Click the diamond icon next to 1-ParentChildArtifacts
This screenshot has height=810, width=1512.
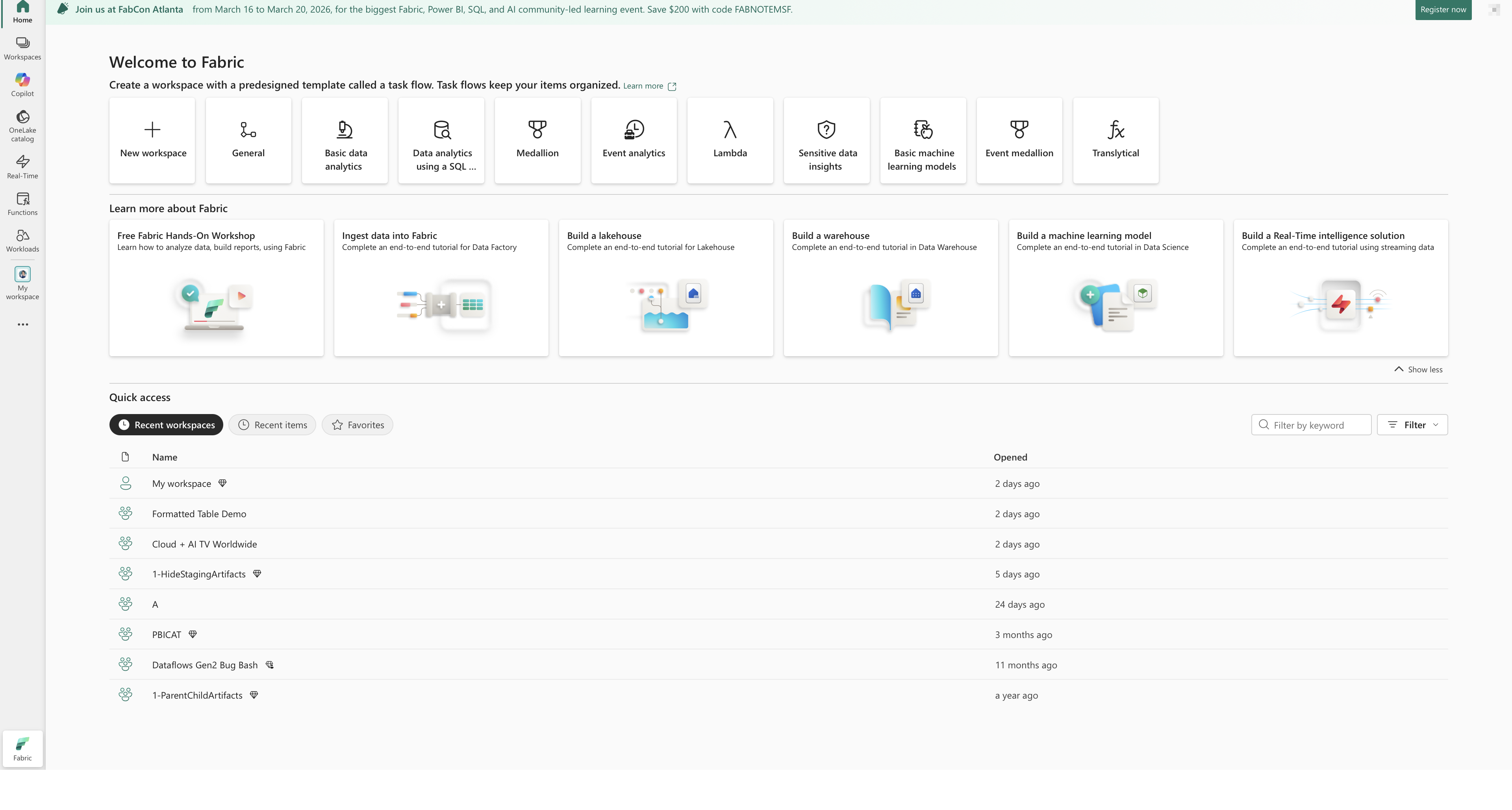(254, 695)
